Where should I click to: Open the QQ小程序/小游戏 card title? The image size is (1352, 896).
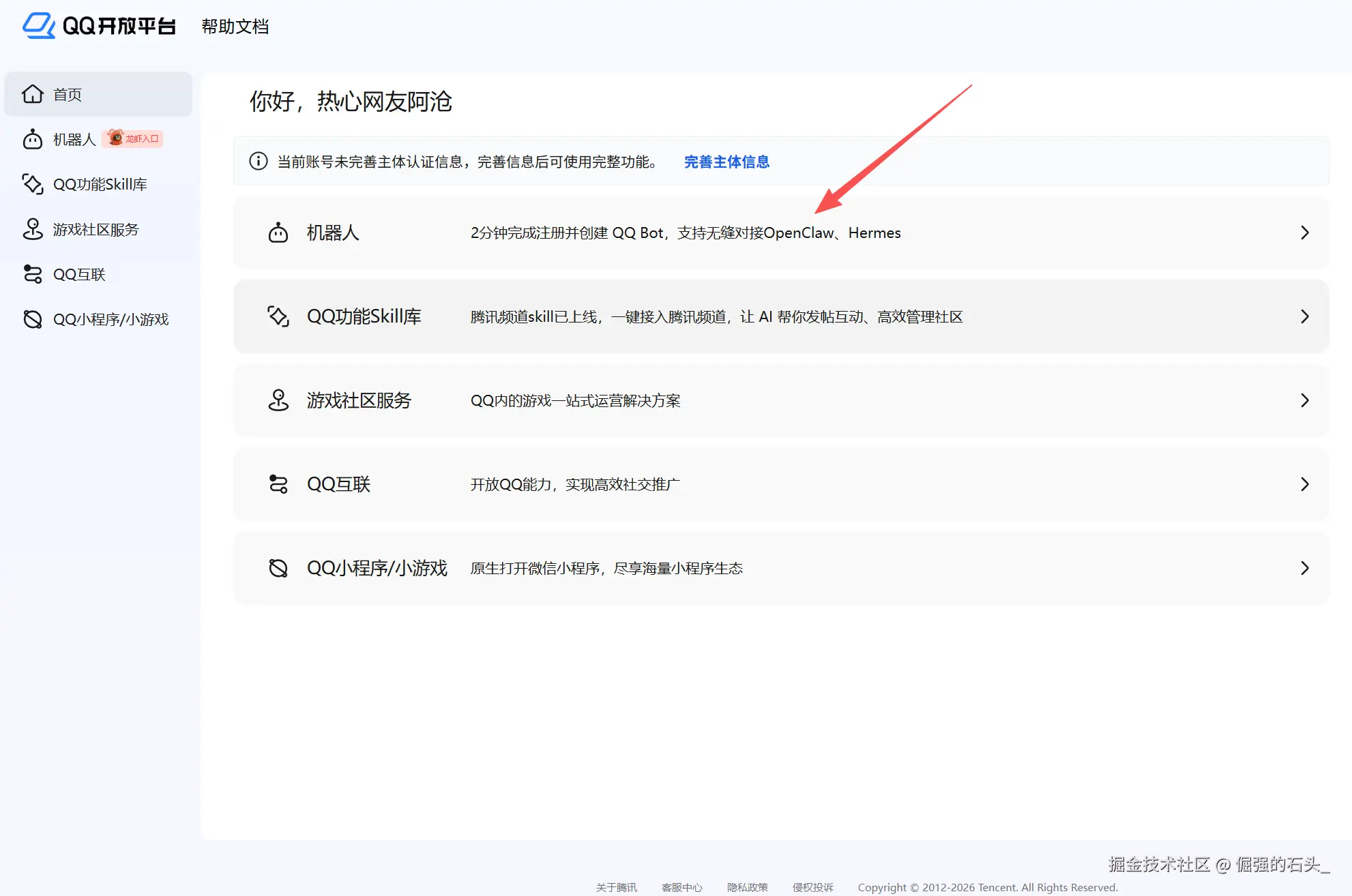coord(377,568)
